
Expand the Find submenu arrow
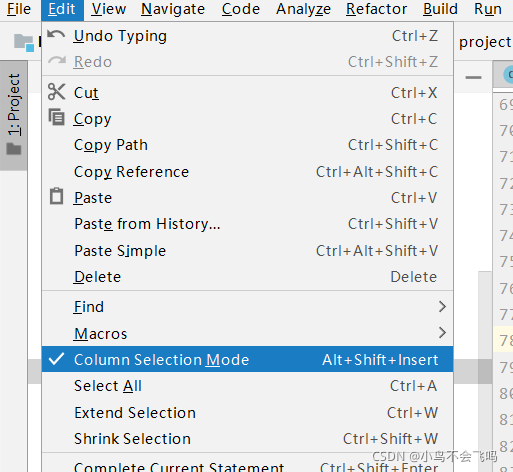(442, 307)
